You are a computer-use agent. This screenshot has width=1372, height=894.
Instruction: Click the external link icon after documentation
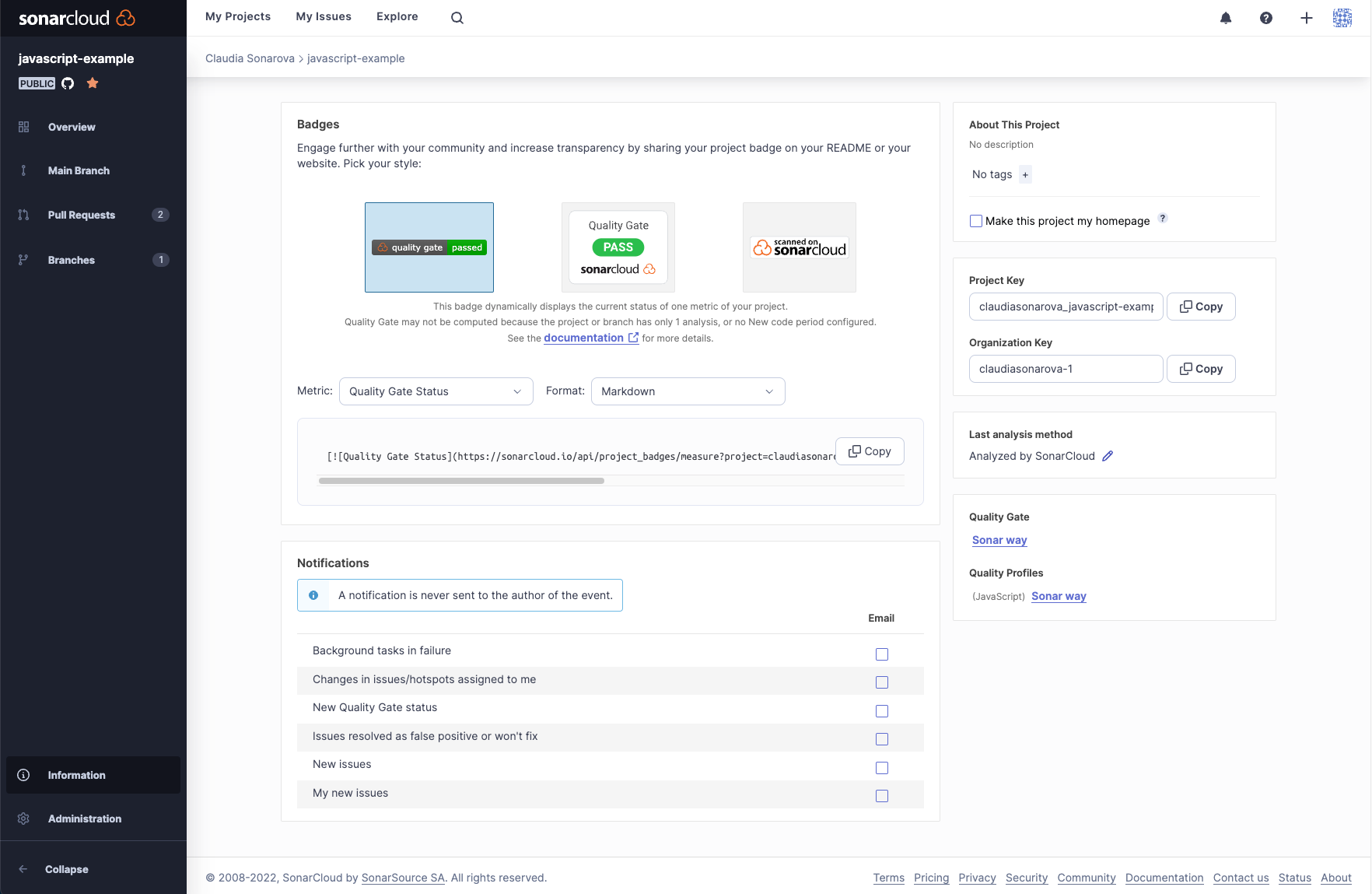(x=633, y=338)
